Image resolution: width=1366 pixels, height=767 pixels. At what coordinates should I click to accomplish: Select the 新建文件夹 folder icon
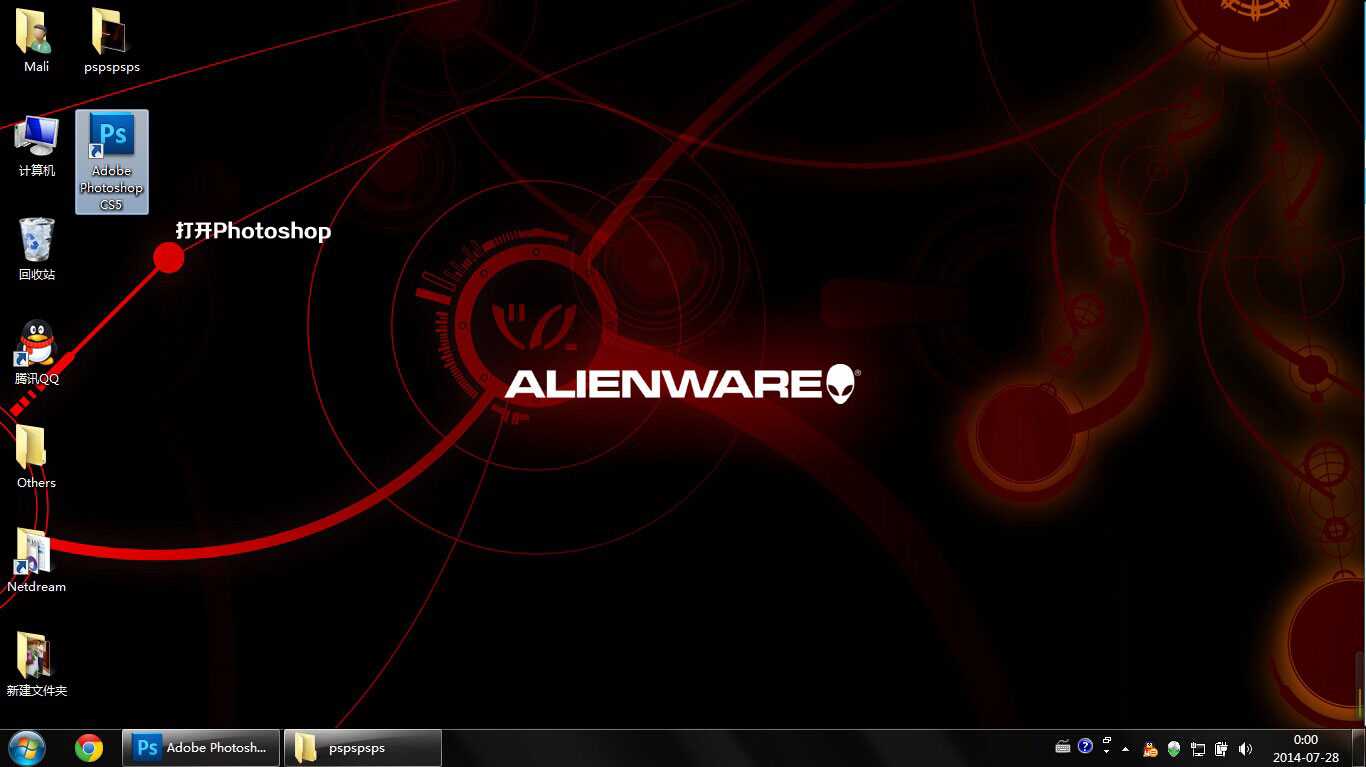click(36, 665)
